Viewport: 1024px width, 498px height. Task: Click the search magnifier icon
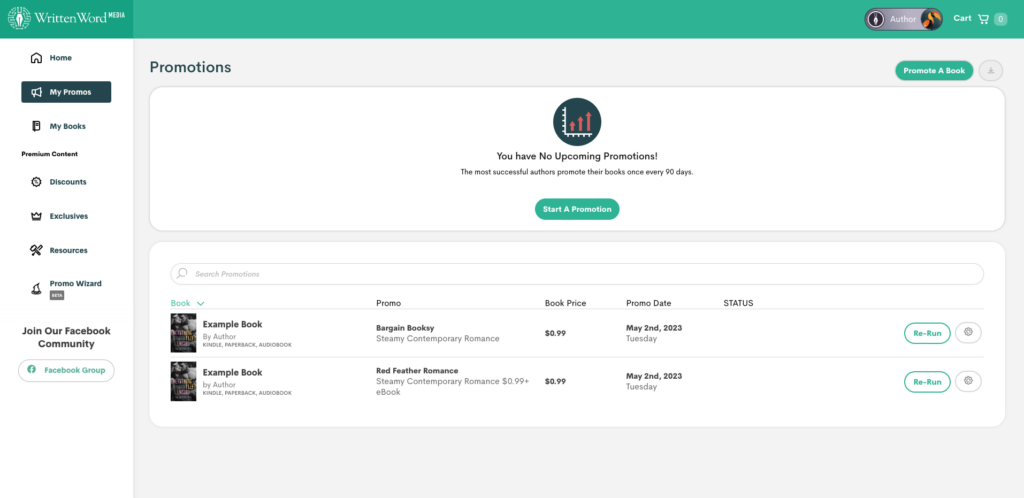coord(182,273)
